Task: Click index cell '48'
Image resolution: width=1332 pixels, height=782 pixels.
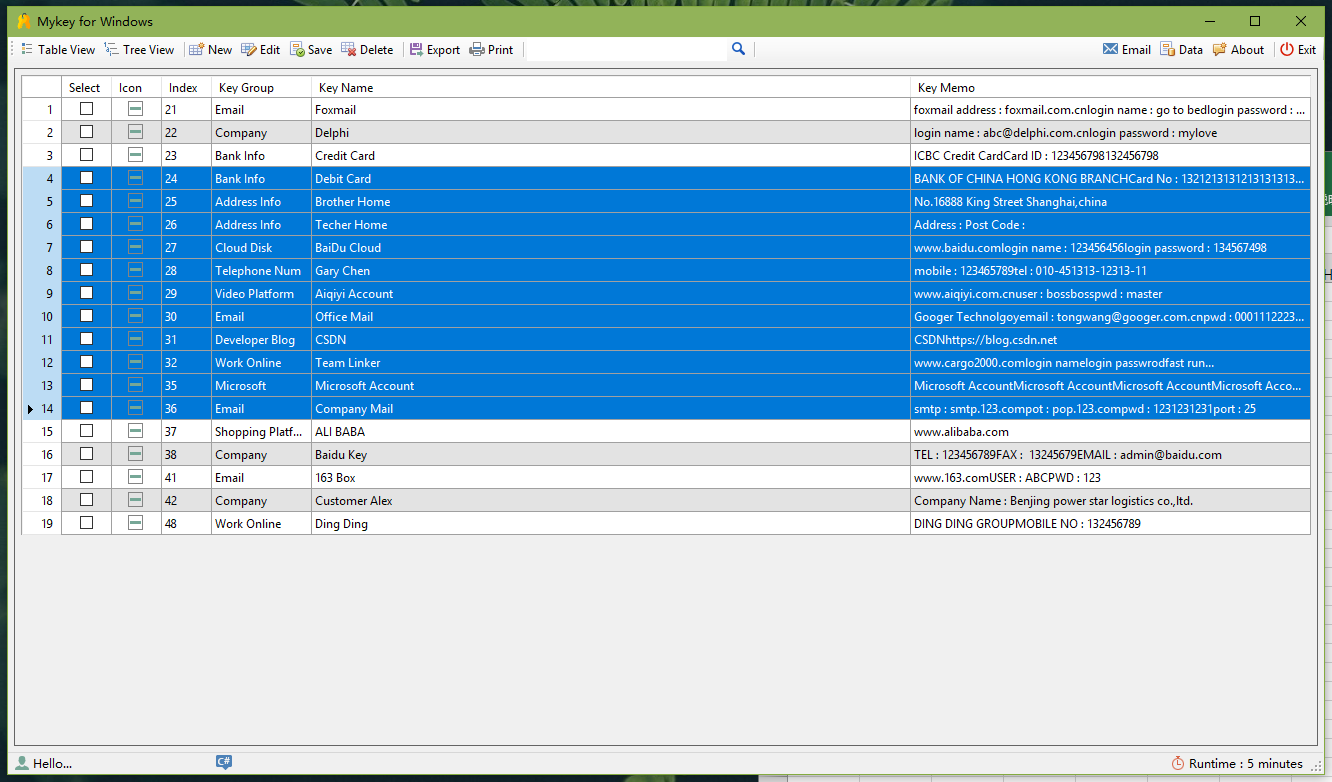Action: click(x=186, y=523)
